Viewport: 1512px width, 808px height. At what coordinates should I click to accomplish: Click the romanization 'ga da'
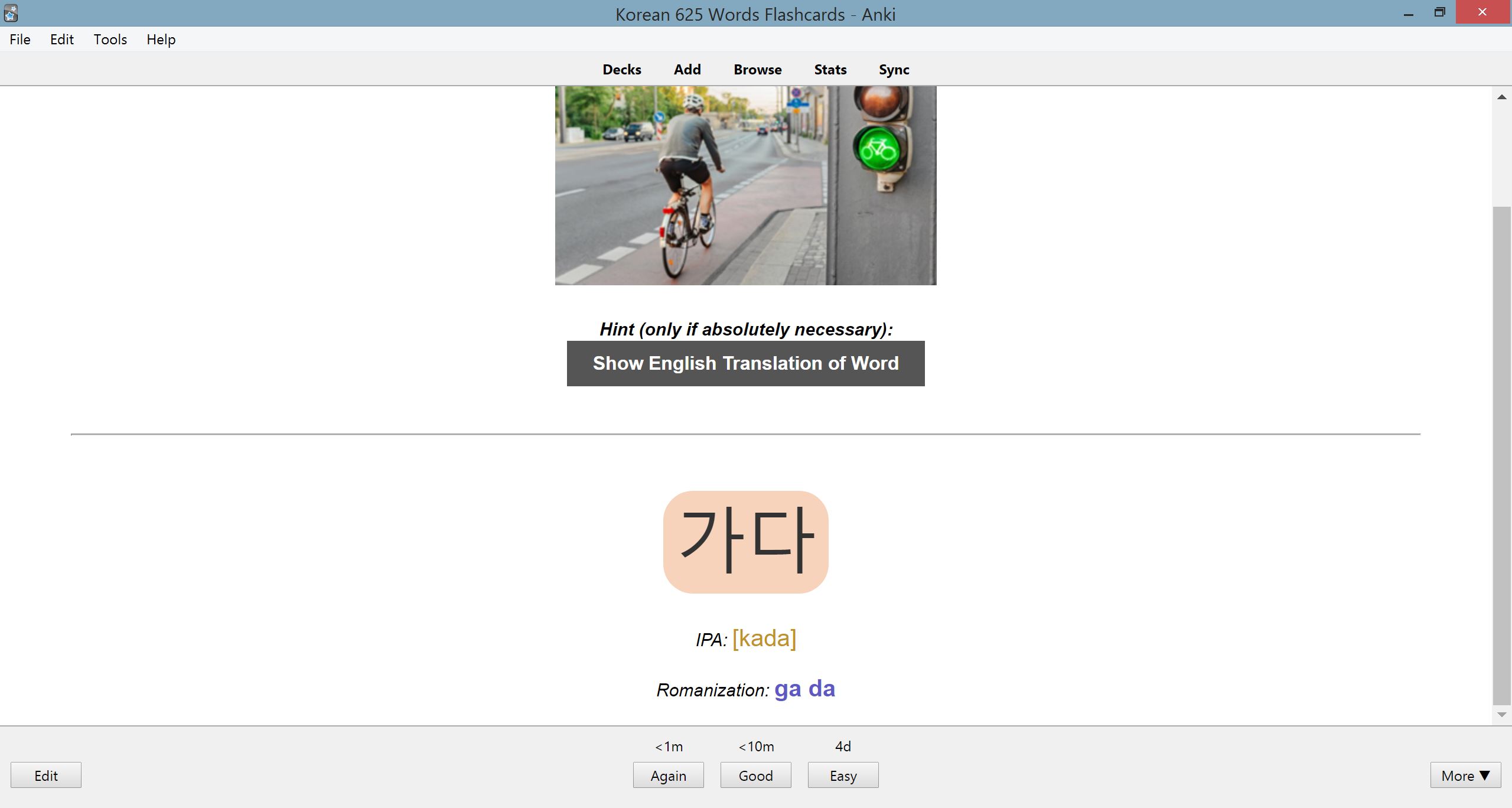(x=805, y=689)
